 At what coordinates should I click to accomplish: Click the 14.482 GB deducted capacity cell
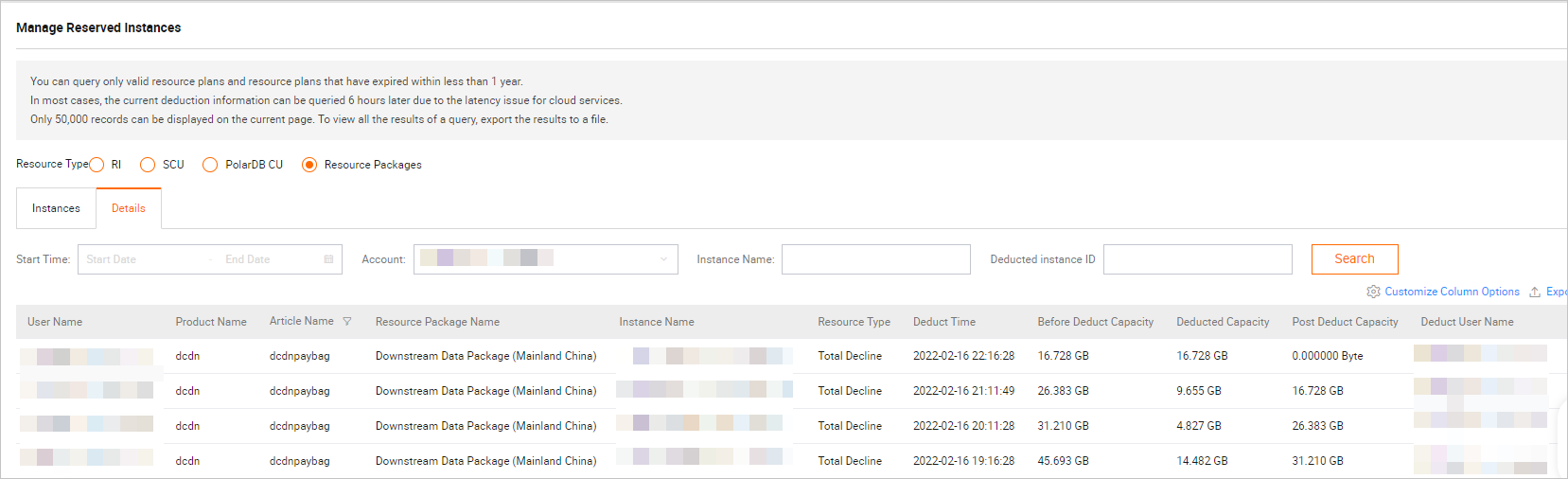tap(1202, 461)
